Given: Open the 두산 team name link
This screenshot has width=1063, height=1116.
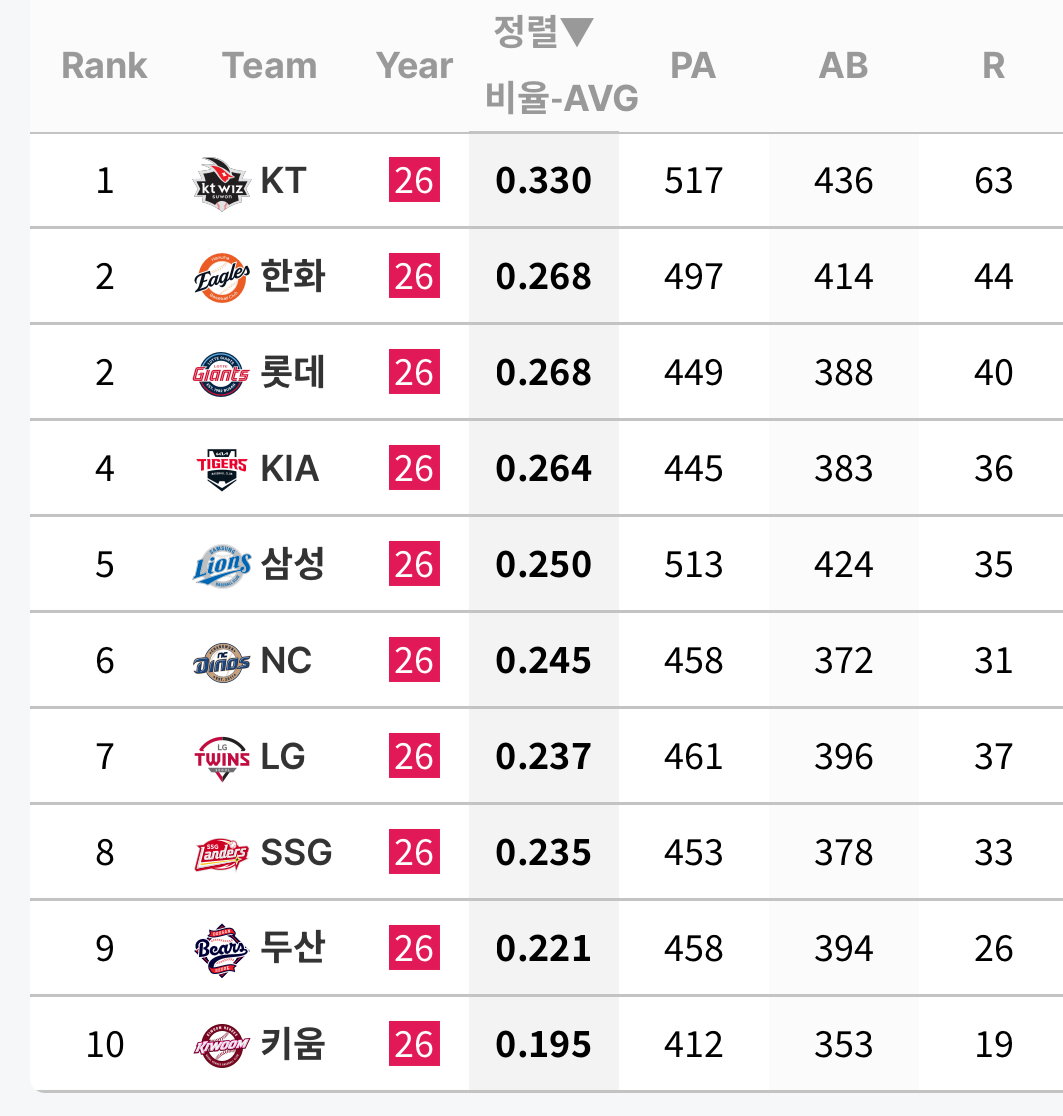Looking at the screenshot, I should [x=292, y=947].
